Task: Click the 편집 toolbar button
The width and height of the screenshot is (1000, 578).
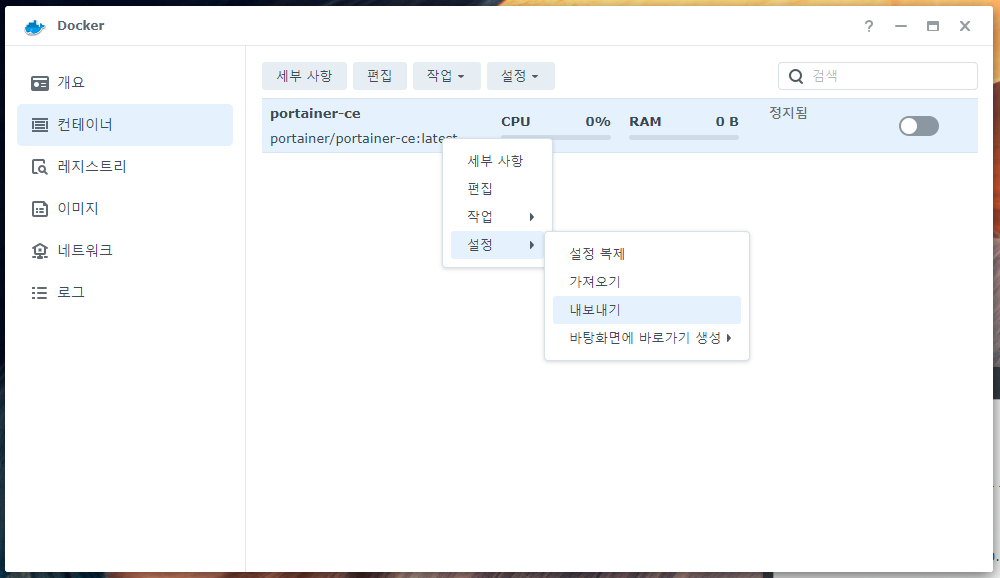Action: coord(379,76)
